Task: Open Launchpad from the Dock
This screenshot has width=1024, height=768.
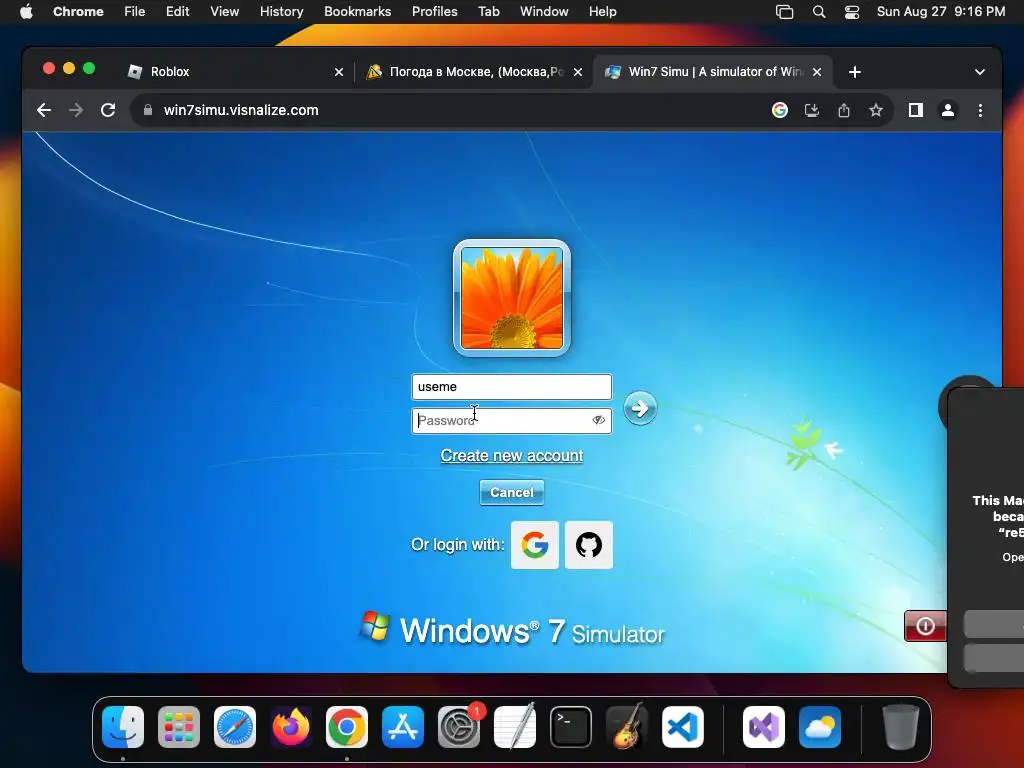Action: click(x=179, y=727)
